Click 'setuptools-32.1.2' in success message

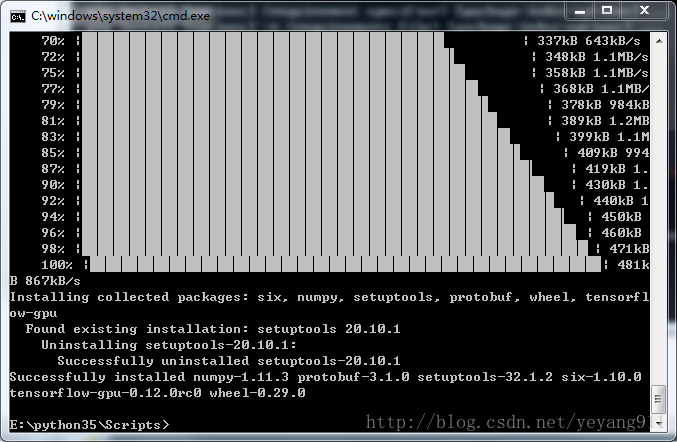click(485, 377)
